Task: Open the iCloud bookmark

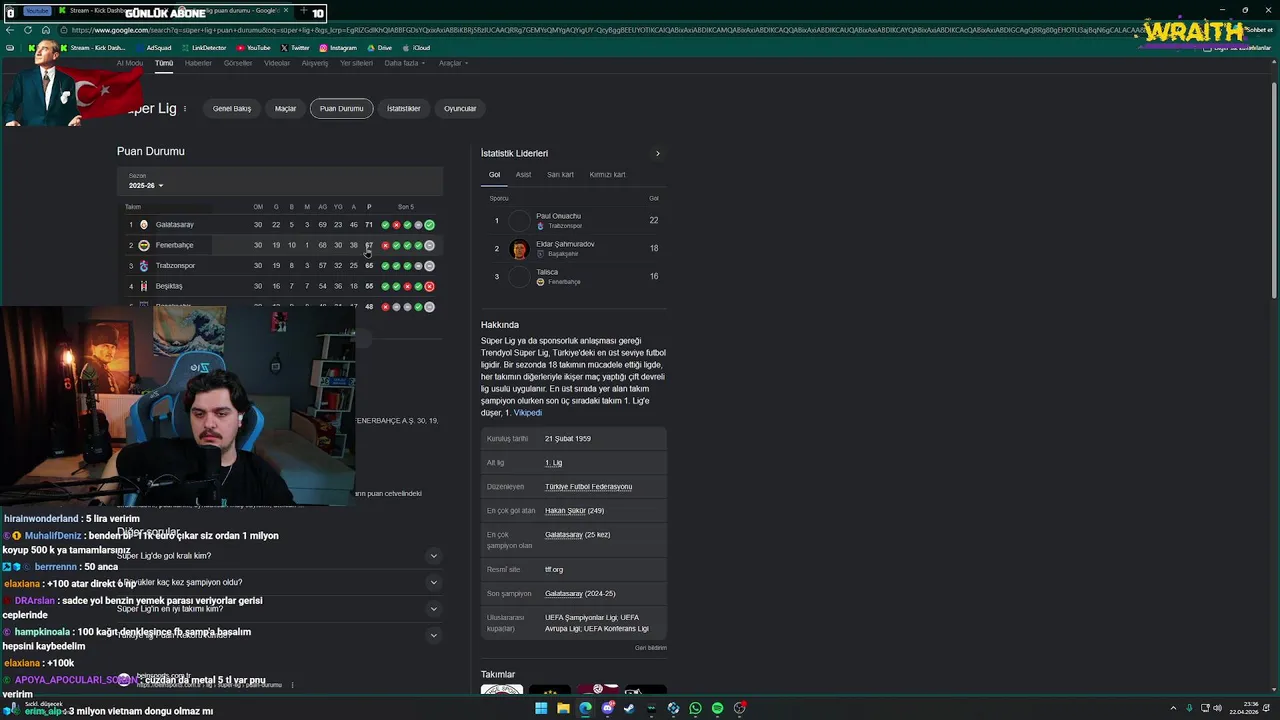Action: (417, 48)
